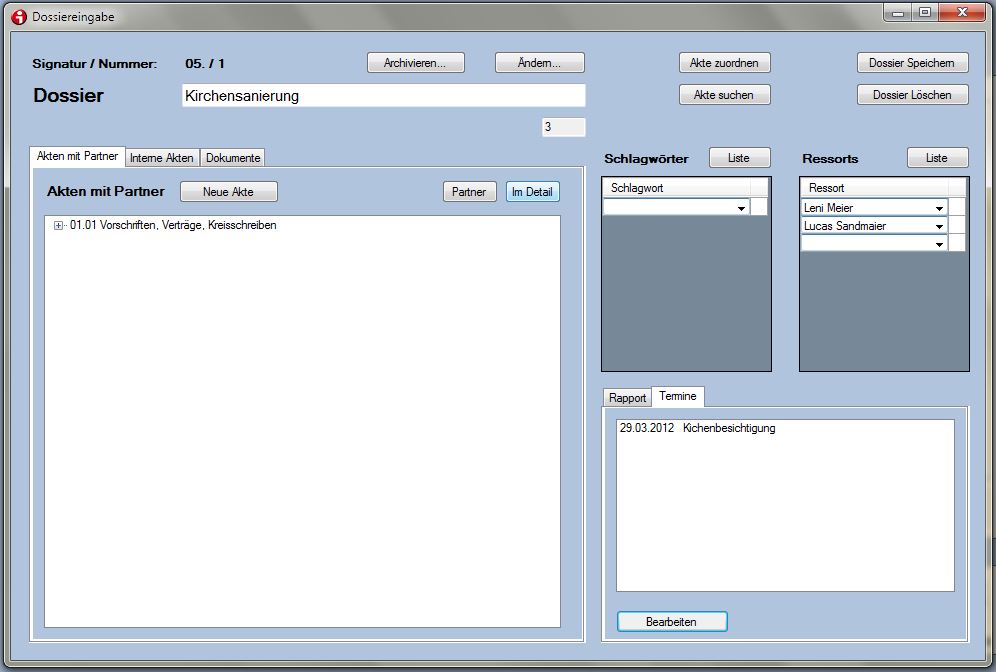Switch to the Dokumente tab

[233, 158]
